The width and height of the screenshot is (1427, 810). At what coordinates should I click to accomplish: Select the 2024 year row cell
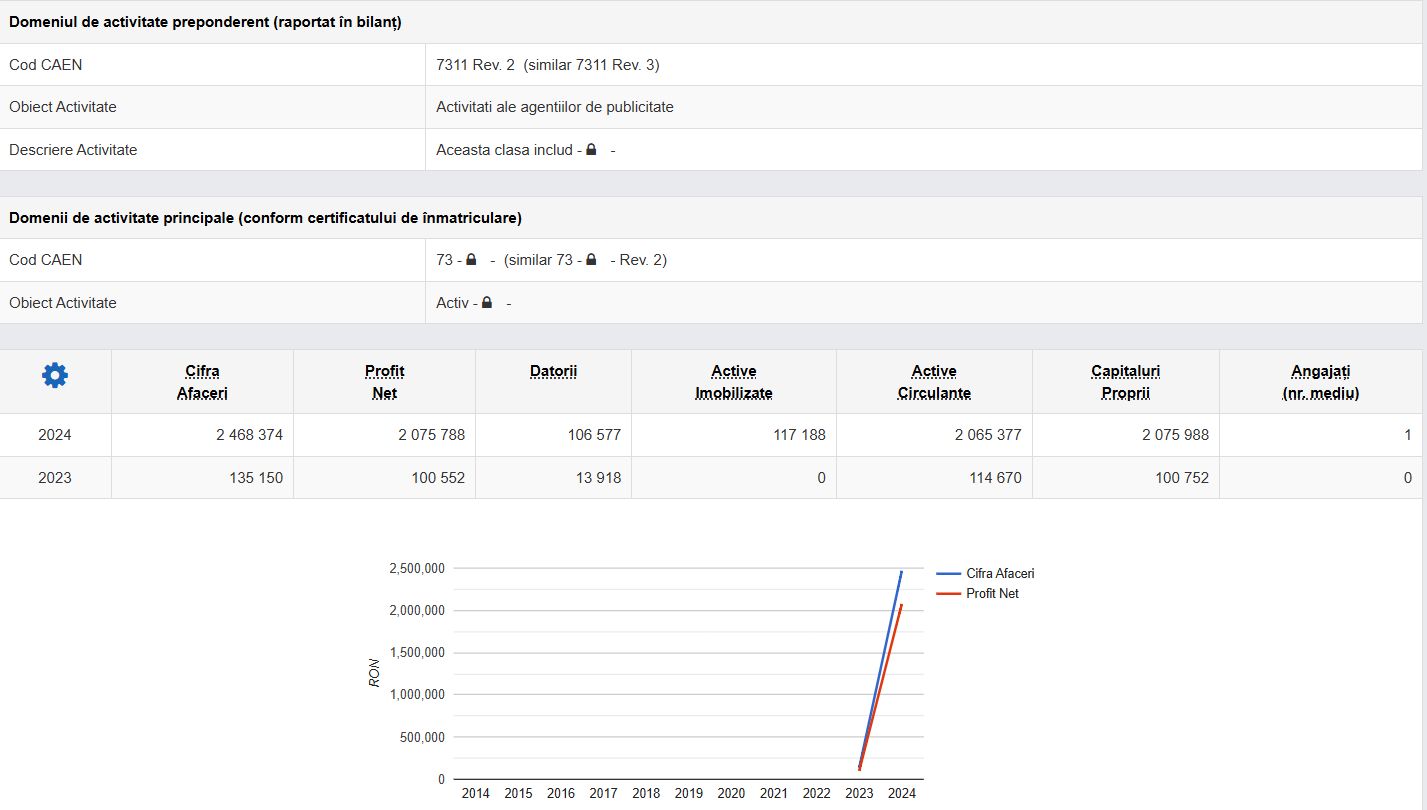pyautogui.click(x=55, y=435)
